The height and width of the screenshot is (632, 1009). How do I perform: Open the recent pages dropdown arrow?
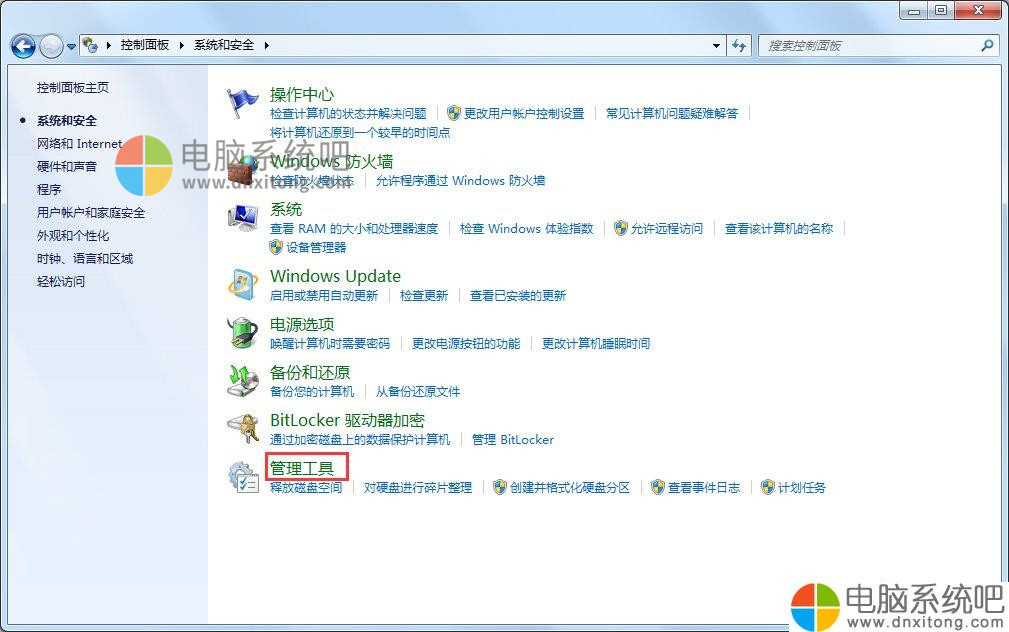71,46
